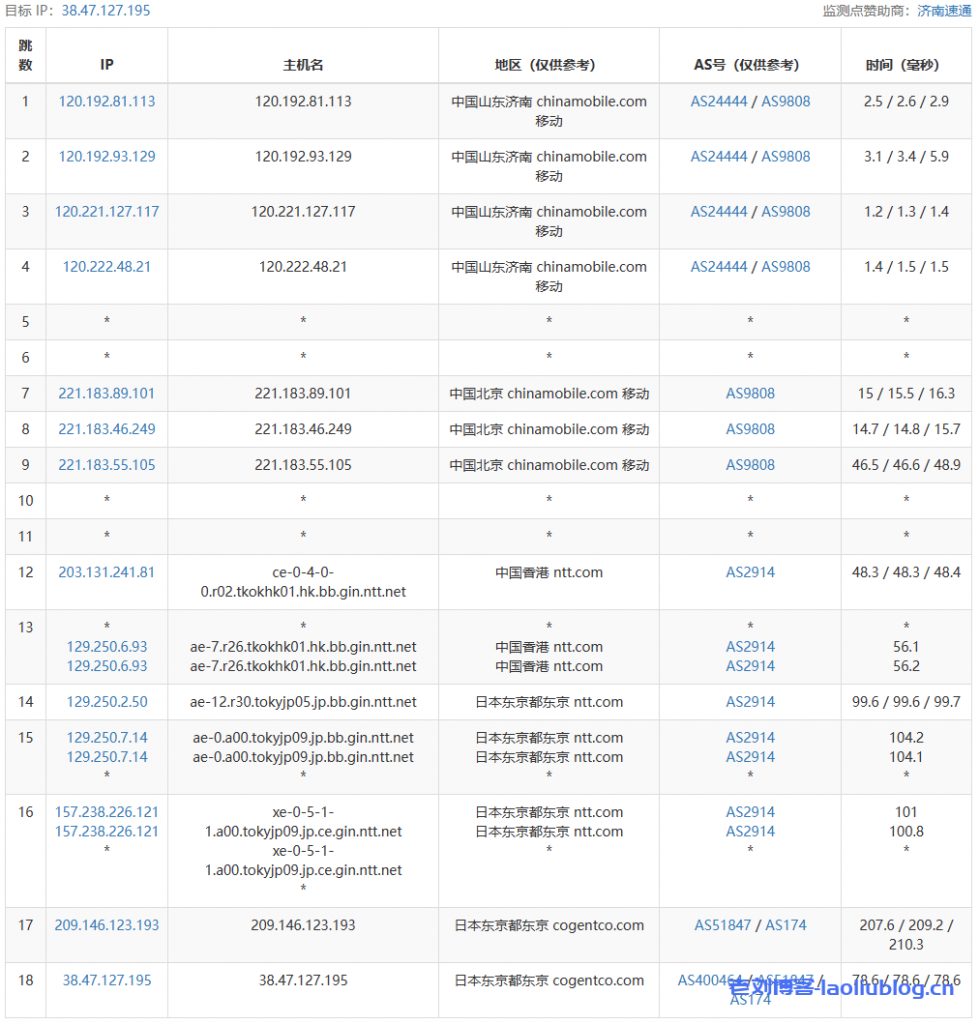The height and width of the screenshot is (1024, 979).
Task: Click the 主机名 column header
Action: pyautogui.click(x=303, y=65)
